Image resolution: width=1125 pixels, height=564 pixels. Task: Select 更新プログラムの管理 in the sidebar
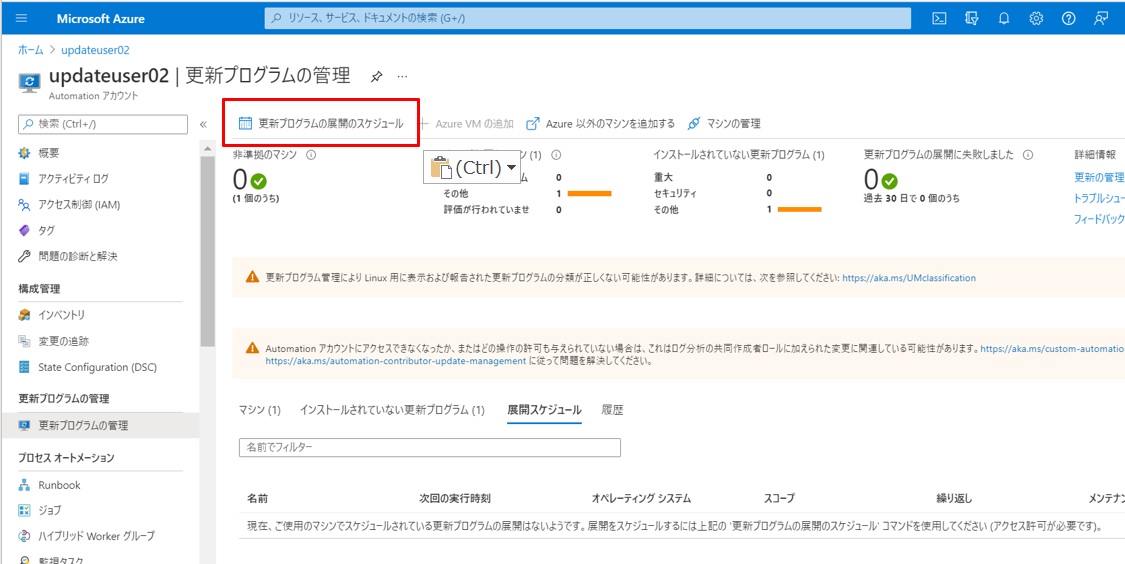(100, 426)
